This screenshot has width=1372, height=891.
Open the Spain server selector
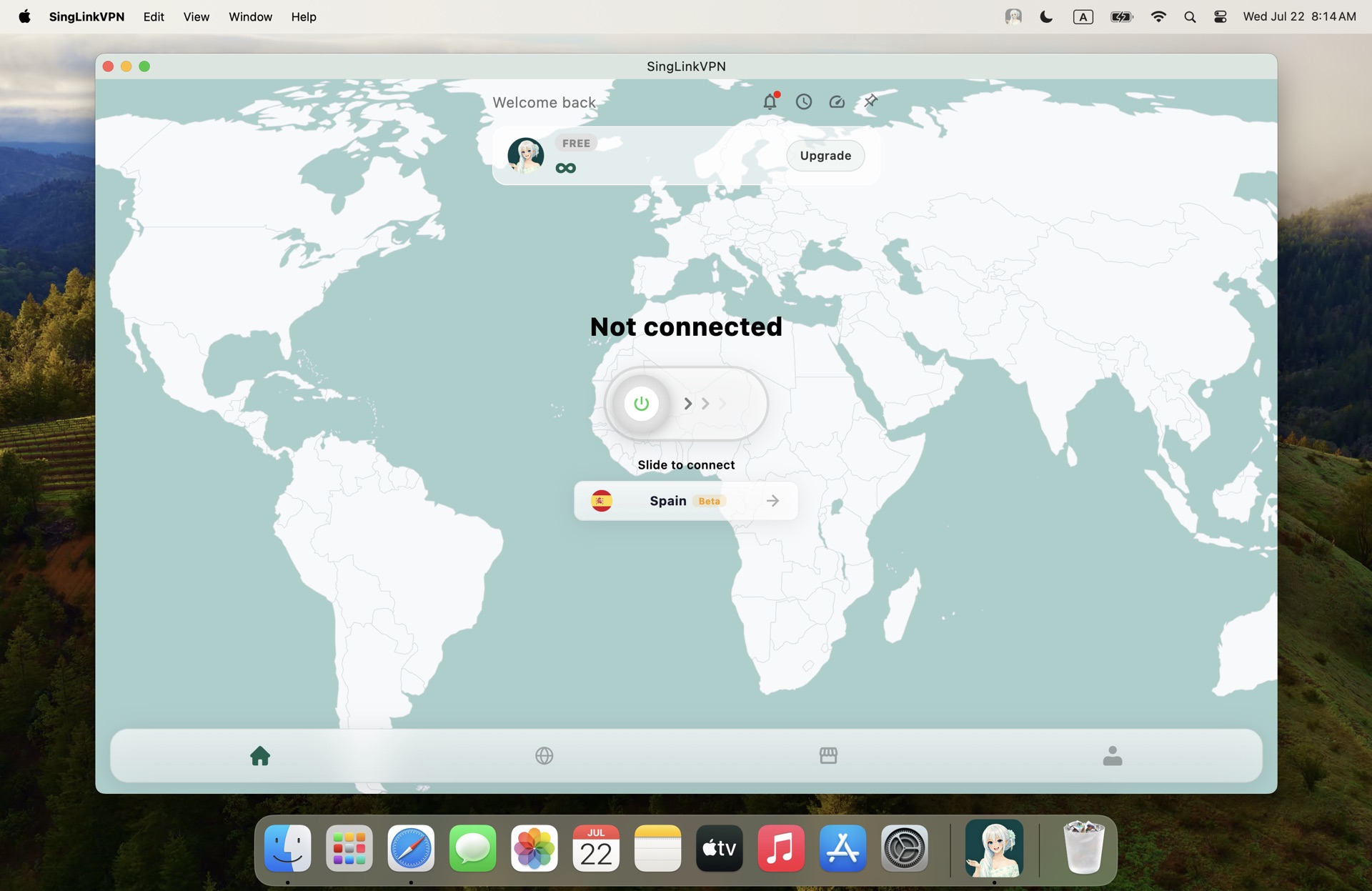(x=686, y=501)
